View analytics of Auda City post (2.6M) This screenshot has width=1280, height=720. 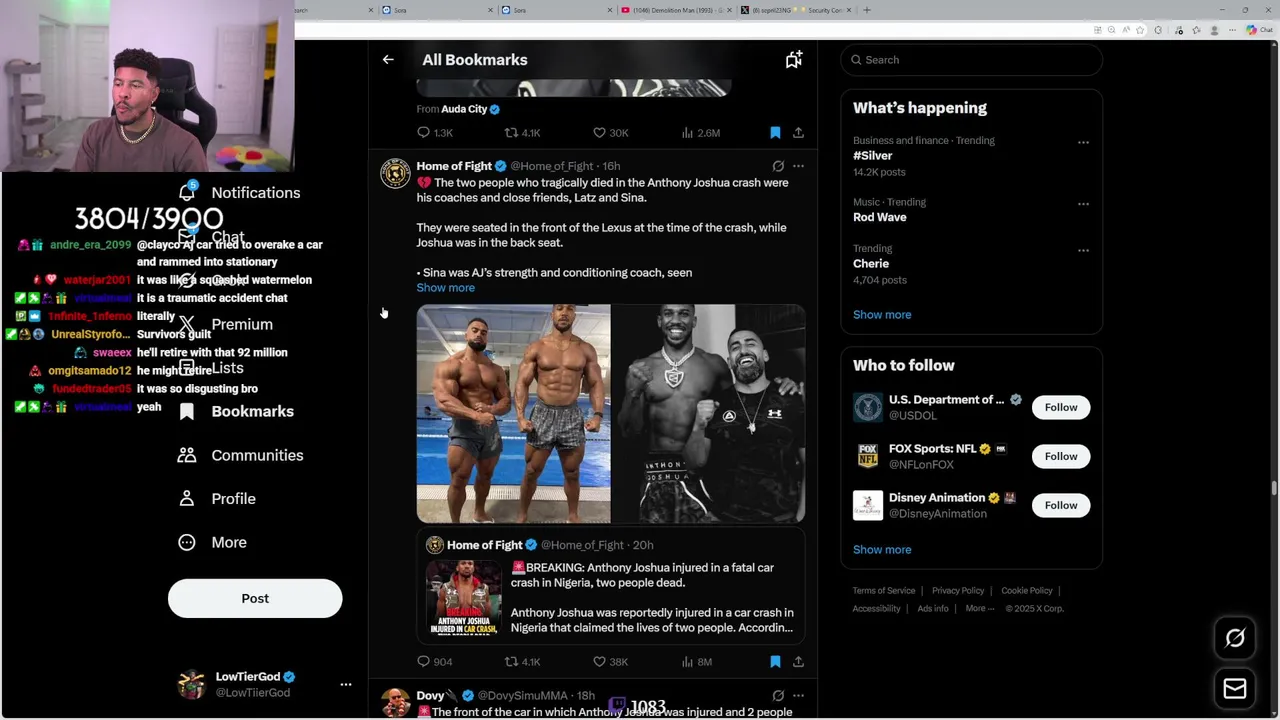[x=700, y=133]
